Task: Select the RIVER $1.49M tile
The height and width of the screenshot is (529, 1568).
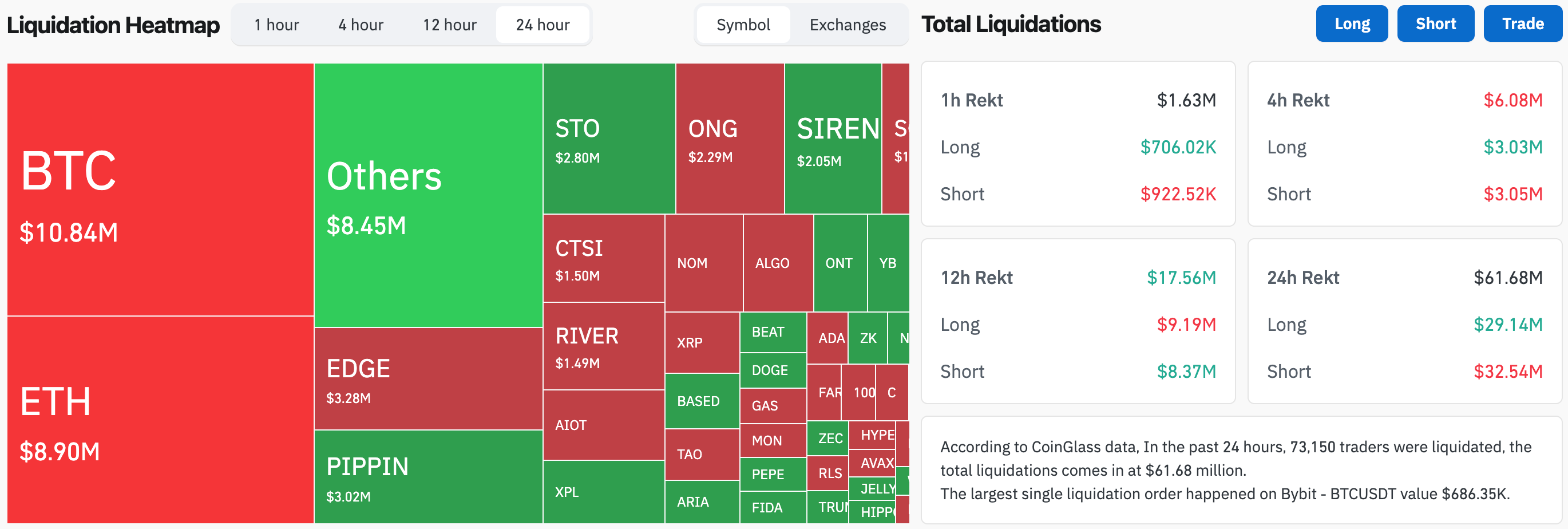Action: [x=603, y=346]
